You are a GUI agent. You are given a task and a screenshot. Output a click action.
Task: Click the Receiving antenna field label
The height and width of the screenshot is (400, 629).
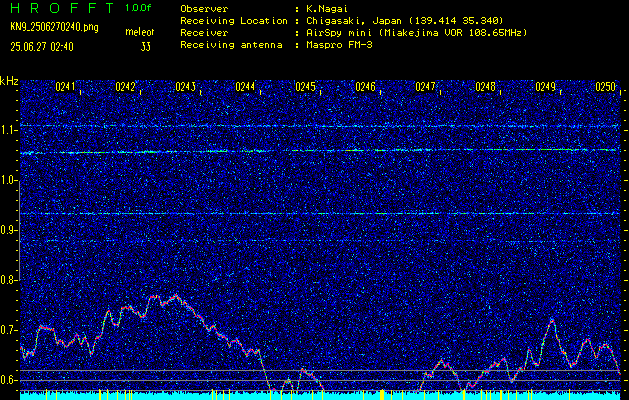tap(231, 45)
